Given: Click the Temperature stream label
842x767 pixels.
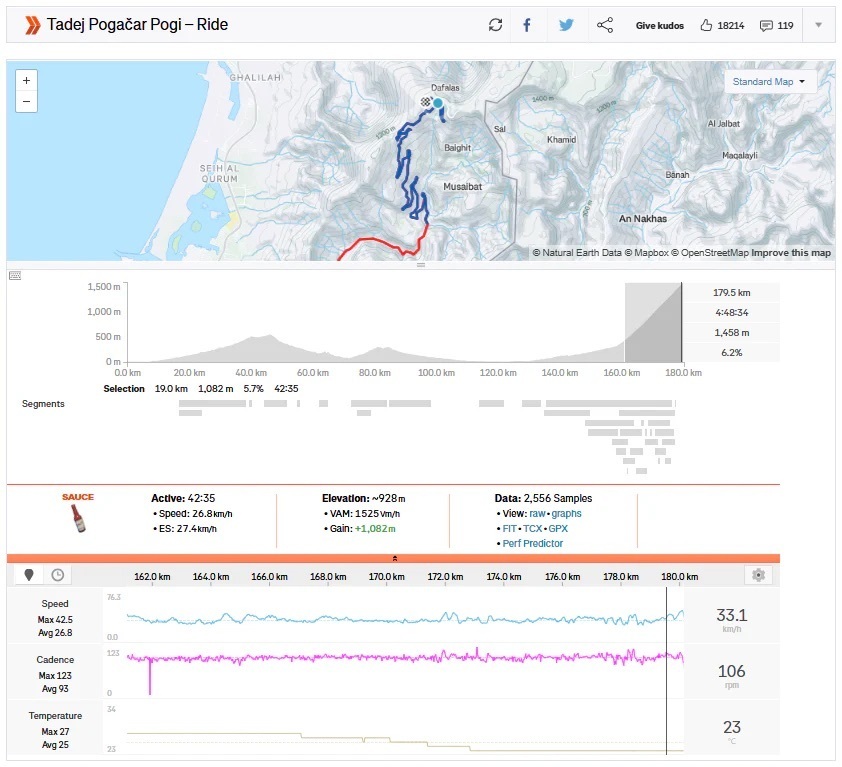Looking at the screenshot, I should [x=55, y=716].
